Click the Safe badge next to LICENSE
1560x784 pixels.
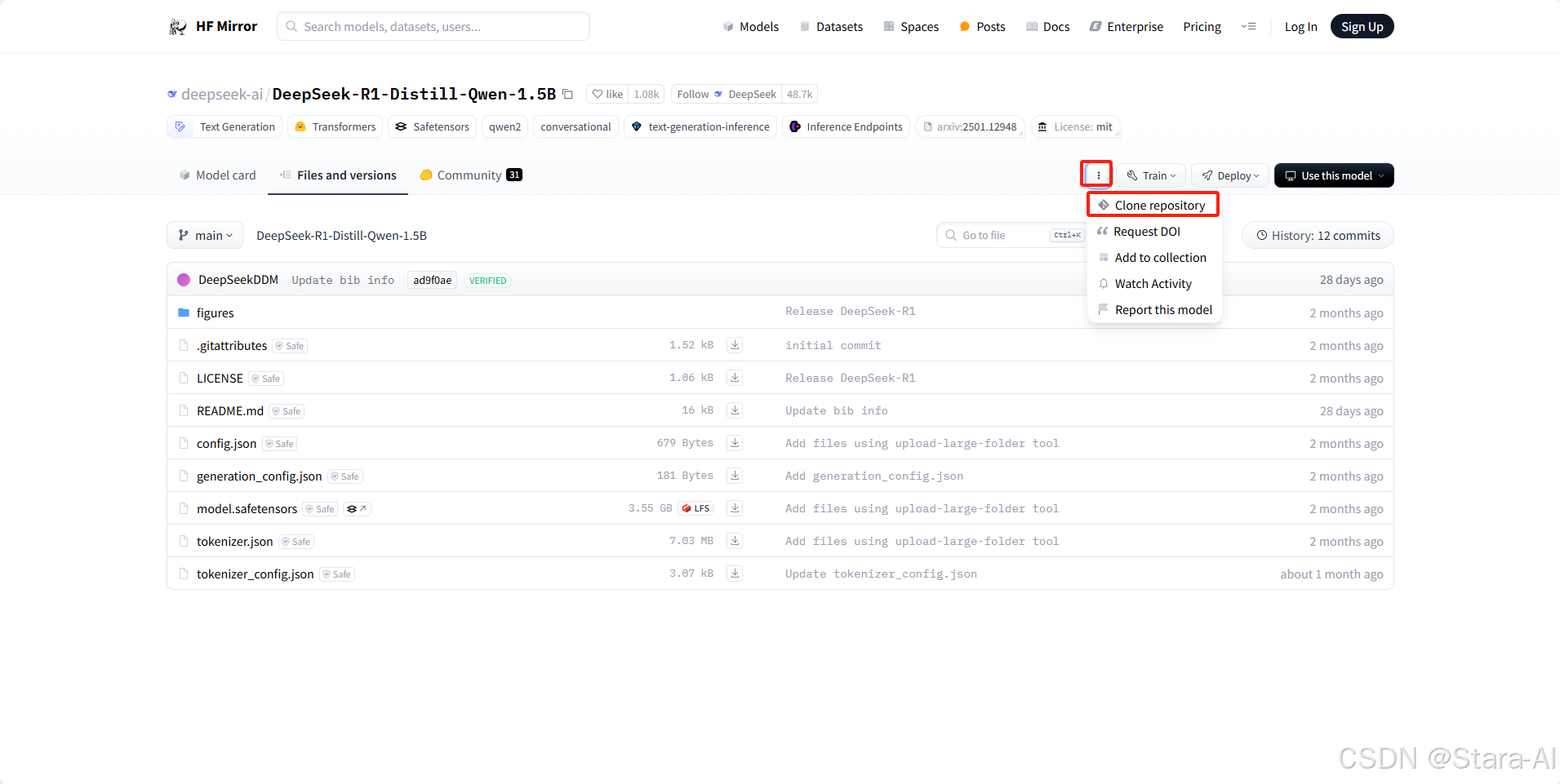(266, 379)
